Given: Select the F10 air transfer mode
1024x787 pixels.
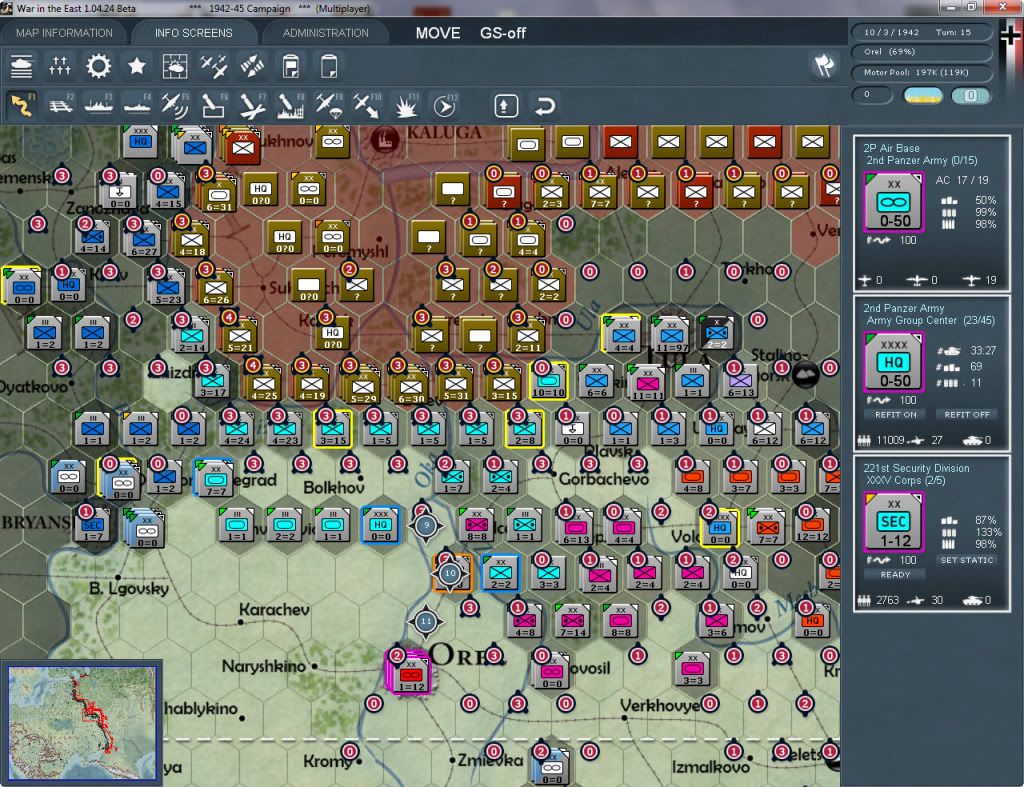Looking at the screenshot, I should click(367, 105).
